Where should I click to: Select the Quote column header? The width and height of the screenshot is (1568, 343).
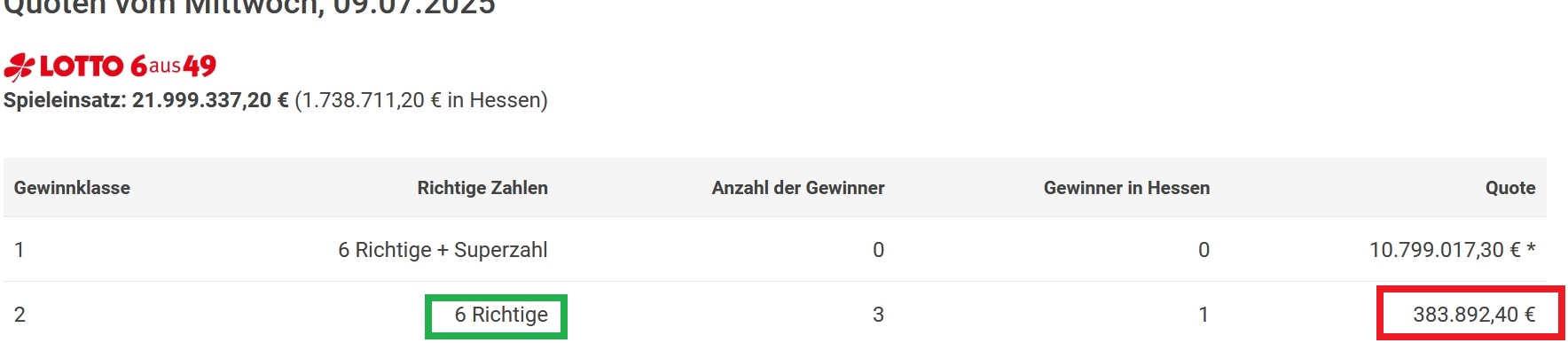pyautogui.click(x=1510, y=188)
